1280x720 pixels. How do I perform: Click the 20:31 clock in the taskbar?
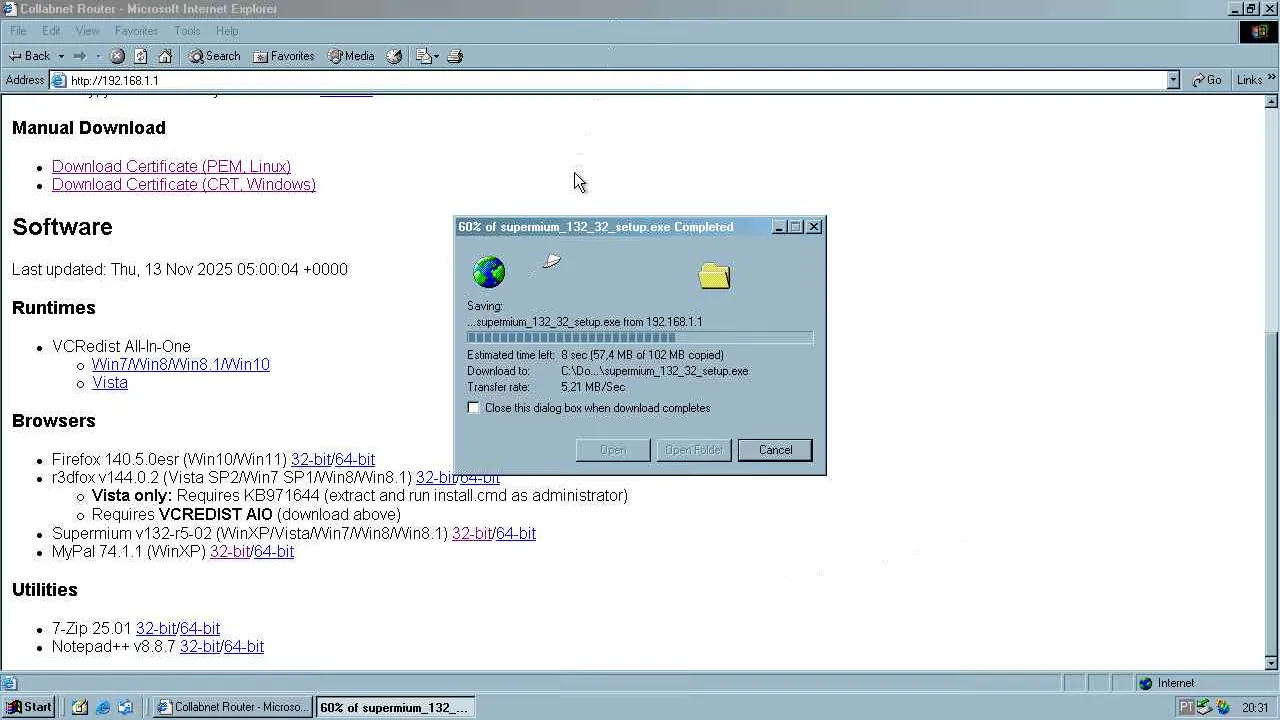(x=1255, y=707)
